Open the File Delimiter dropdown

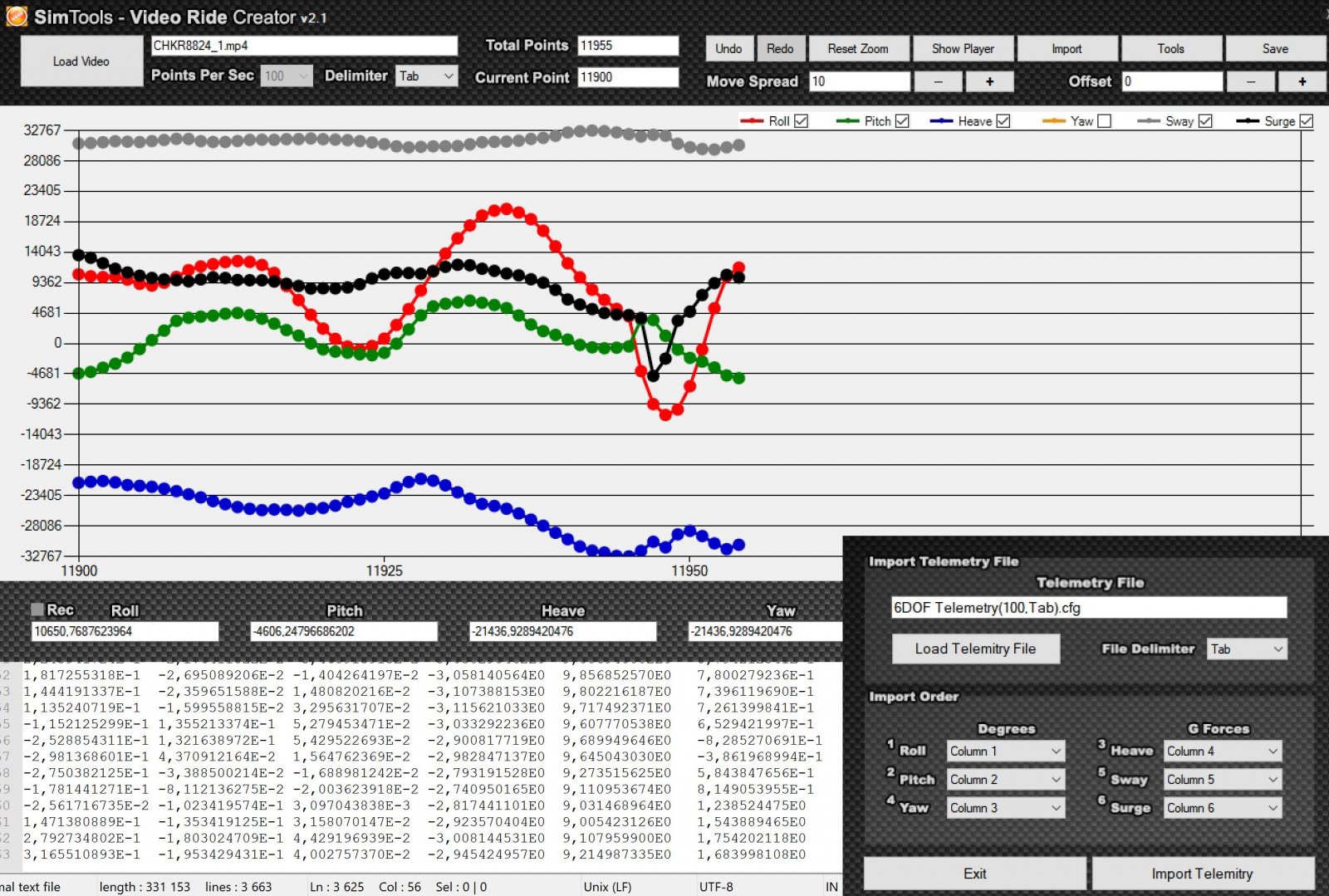click(x=1247, y=649)
